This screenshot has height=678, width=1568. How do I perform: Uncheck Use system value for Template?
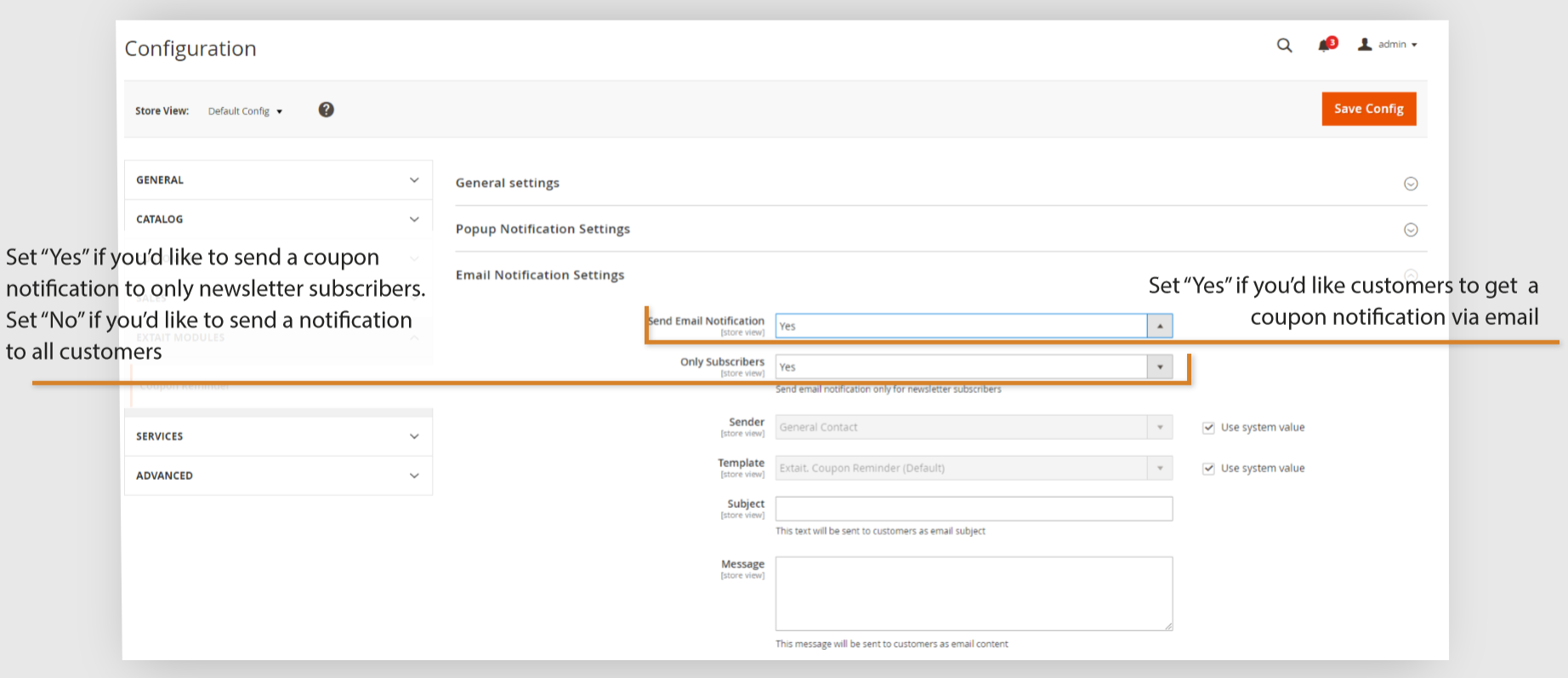click(x=1208, y=469)
